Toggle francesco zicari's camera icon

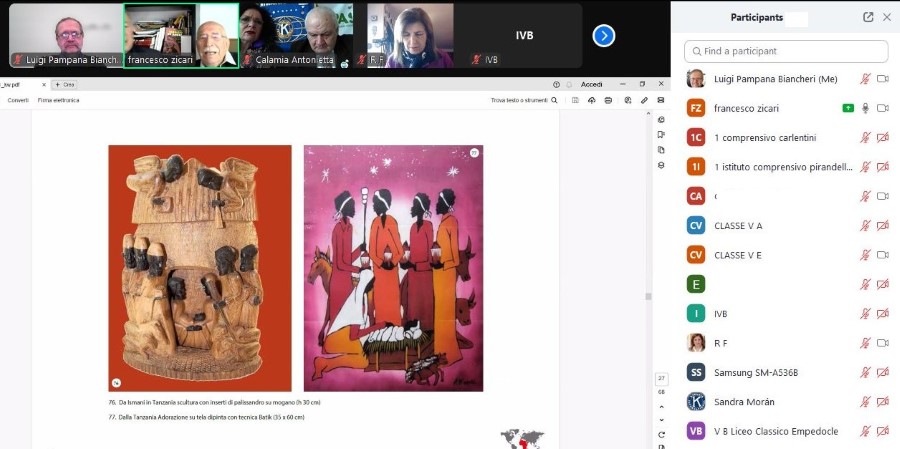[883, 108]
